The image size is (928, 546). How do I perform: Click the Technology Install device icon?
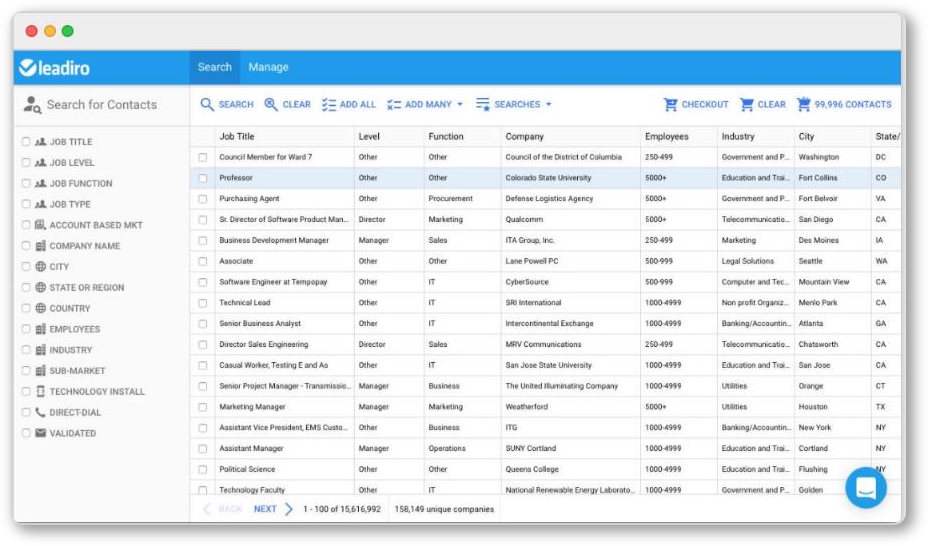[40, 391]
